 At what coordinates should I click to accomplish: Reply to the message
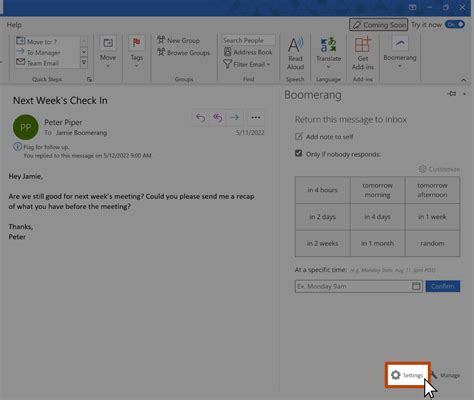pyautogui.click(x=200, y=117)
